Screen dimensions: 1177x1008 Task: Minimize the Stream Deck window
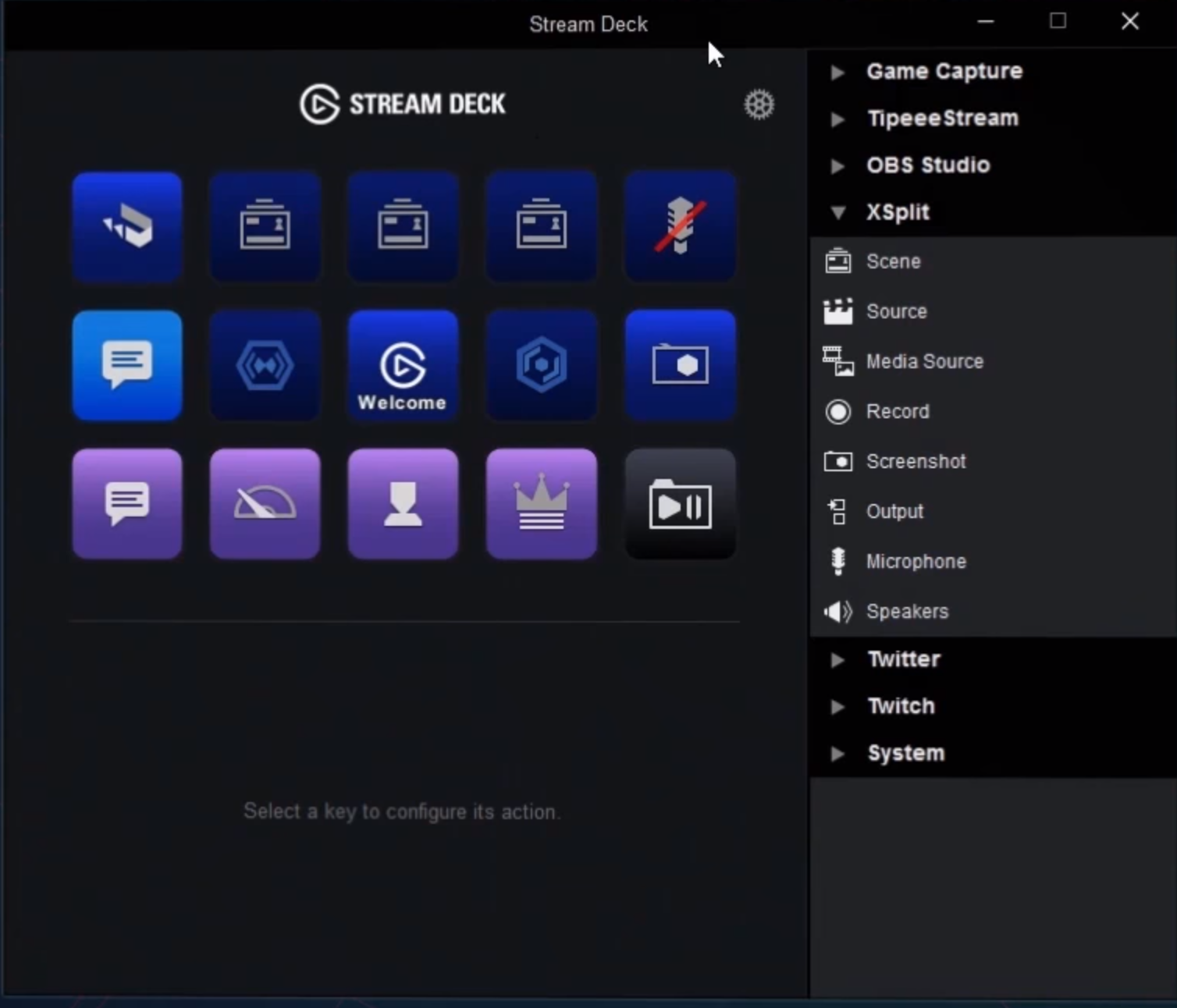click(x=986, y=21)
